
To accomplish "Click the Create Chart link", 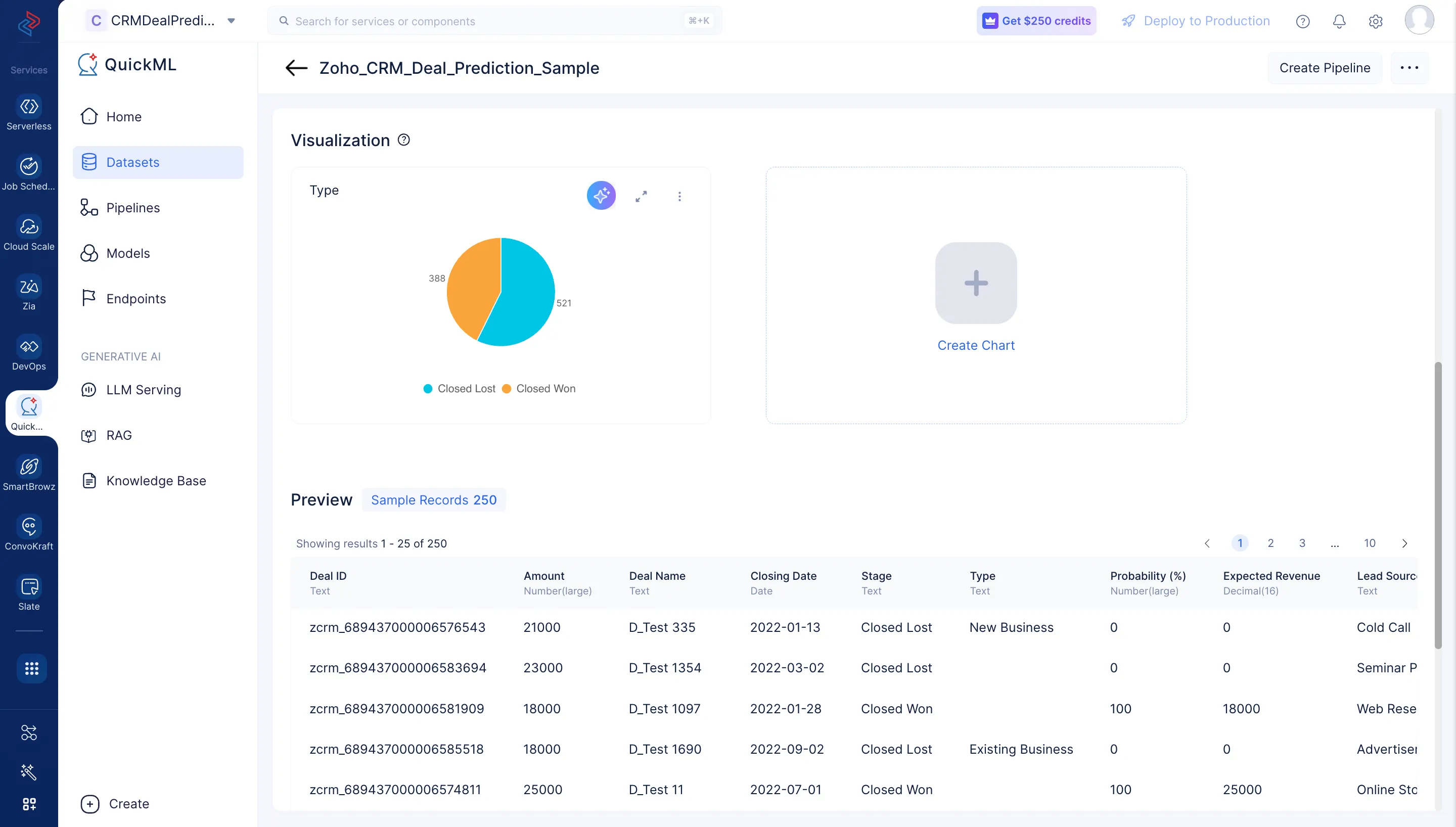I will pyautogui.click(x=976, y=345).
